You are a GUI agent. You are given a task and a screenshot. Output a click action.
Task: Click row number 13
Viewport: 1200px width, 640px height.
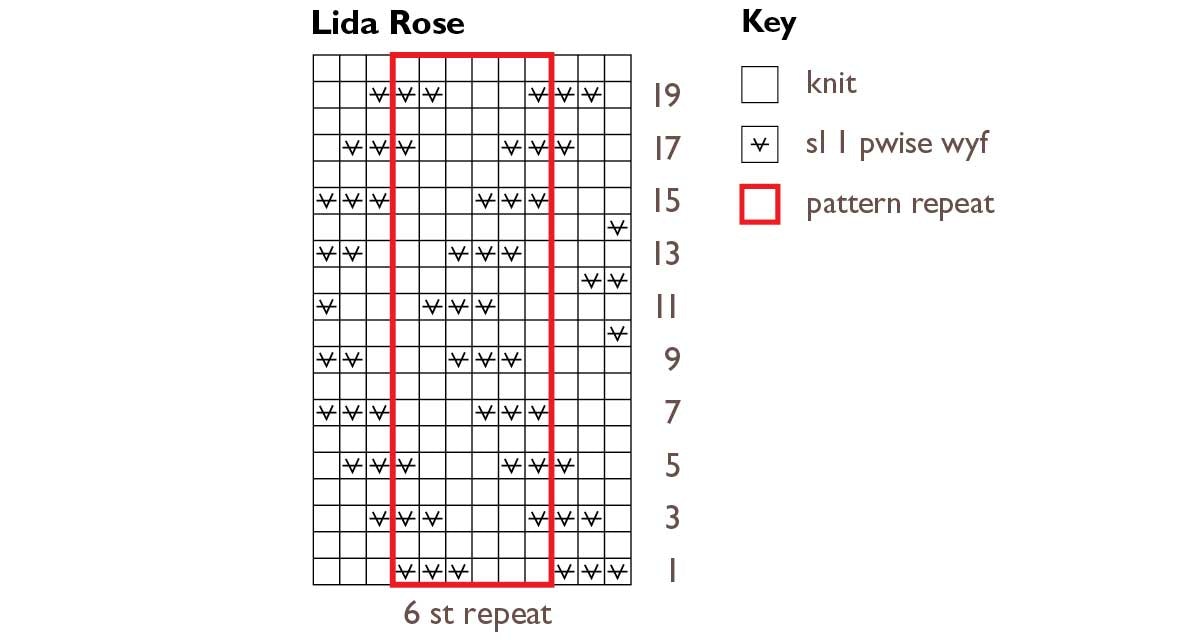666,254
